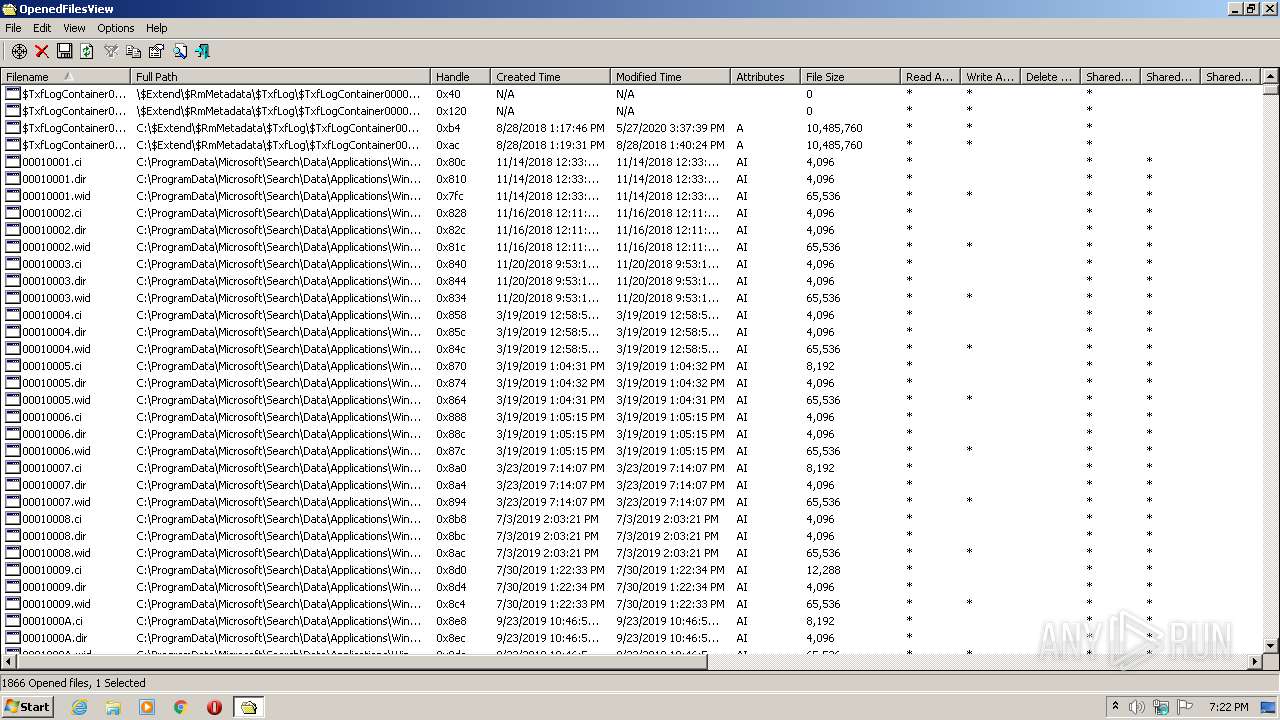The width and height of the screenshot is (1280, 720).
Task: Open the Properties toolbar icon
Action: (156, 51)
